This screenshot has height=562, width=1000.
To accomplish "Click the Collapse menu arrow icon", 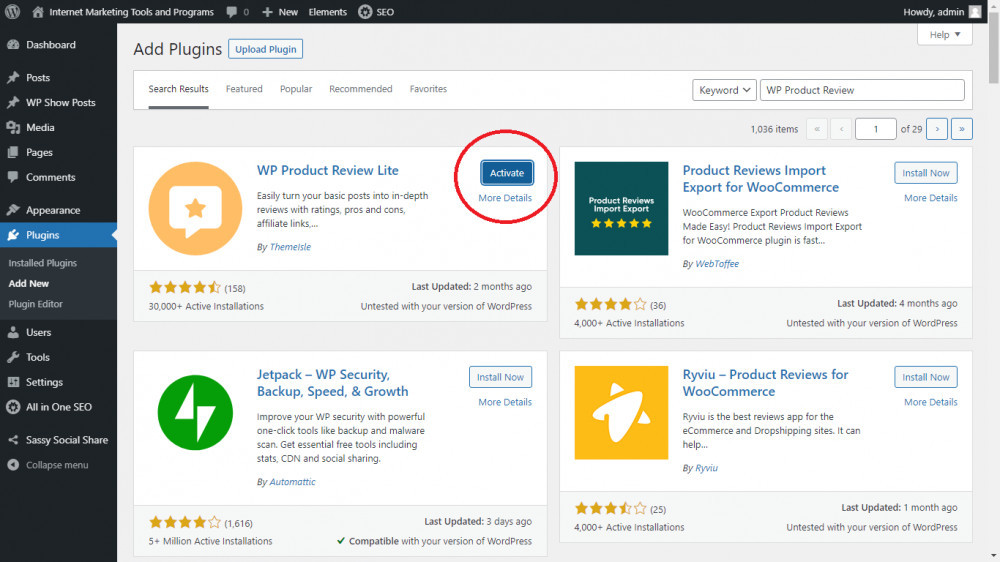I will (x=13, y=464).
